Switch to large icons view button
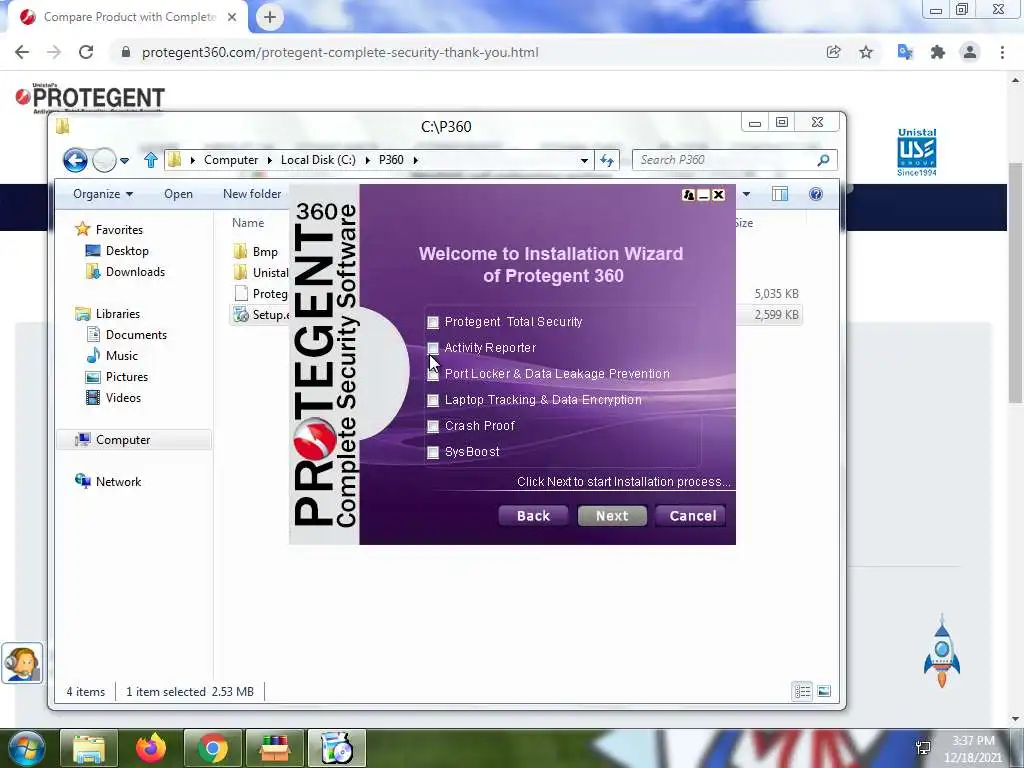1024x768 pixels. [x=824, y=691]
